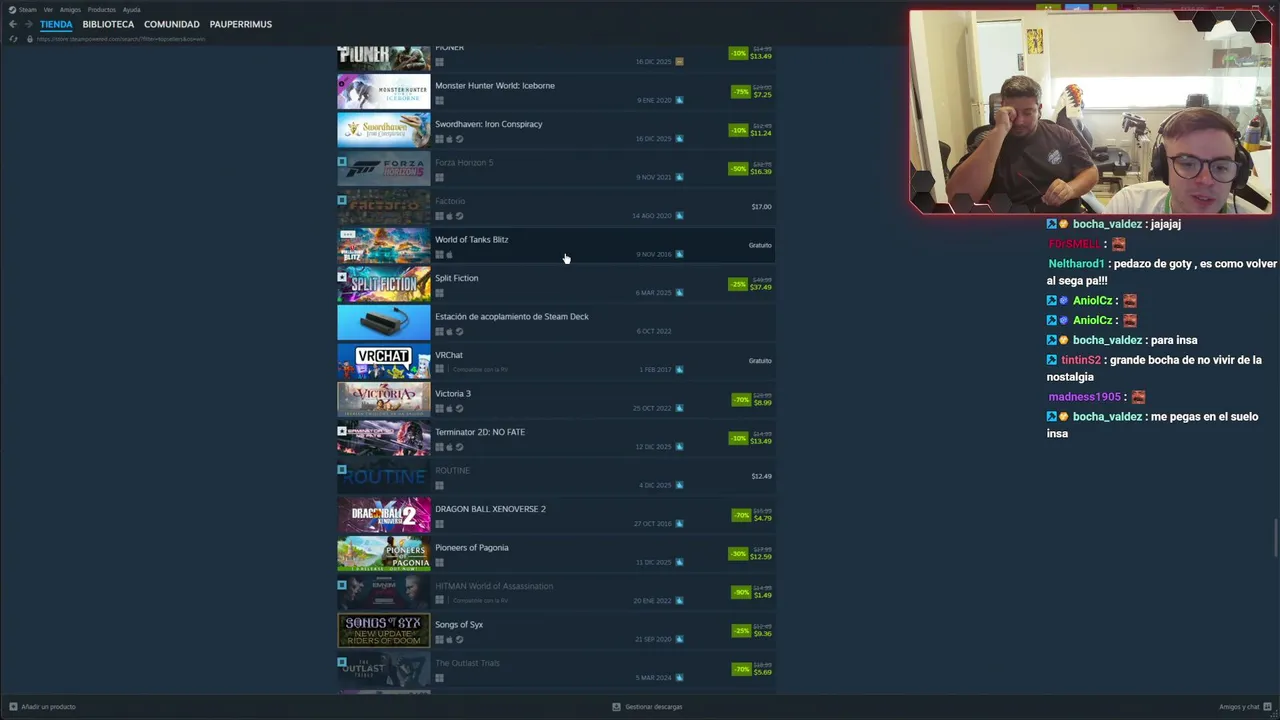1280x720 pixels.
Task: Open the Monster Hunter World: Iceborne title link
Action: click(495, 86)
